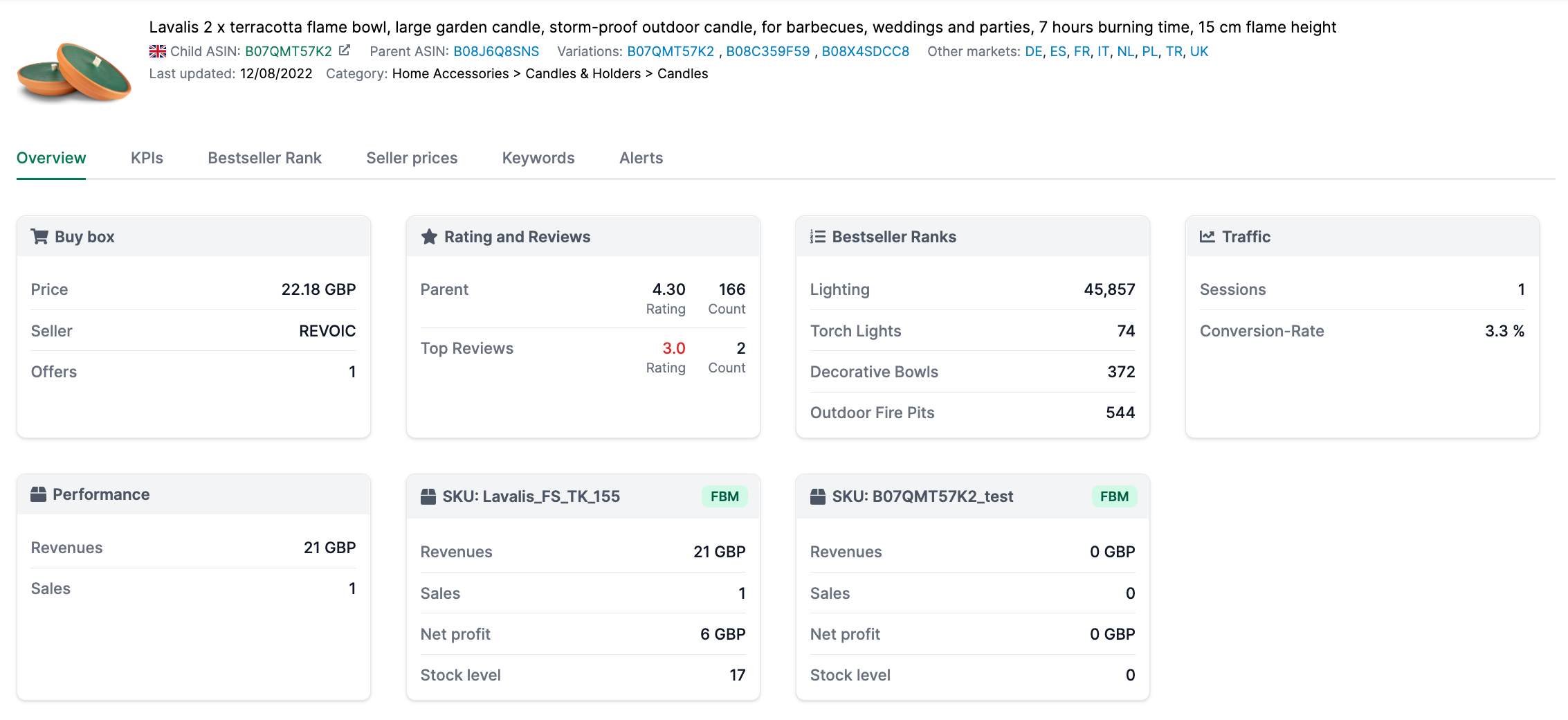Click the UK flag icon near Child ASIN

(157, 51)
